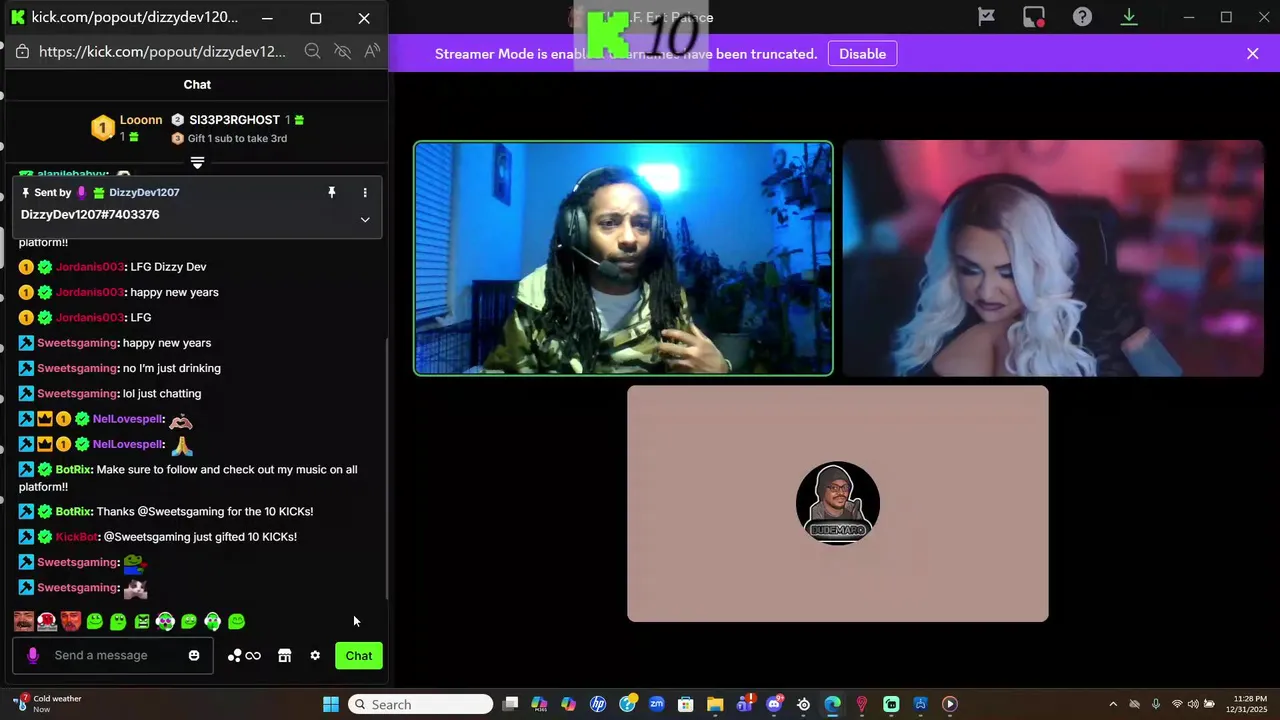Open SI33P3RGHOST leaderboard entry
Viewport: 1280px width, 720px height.
pos(234,120)
